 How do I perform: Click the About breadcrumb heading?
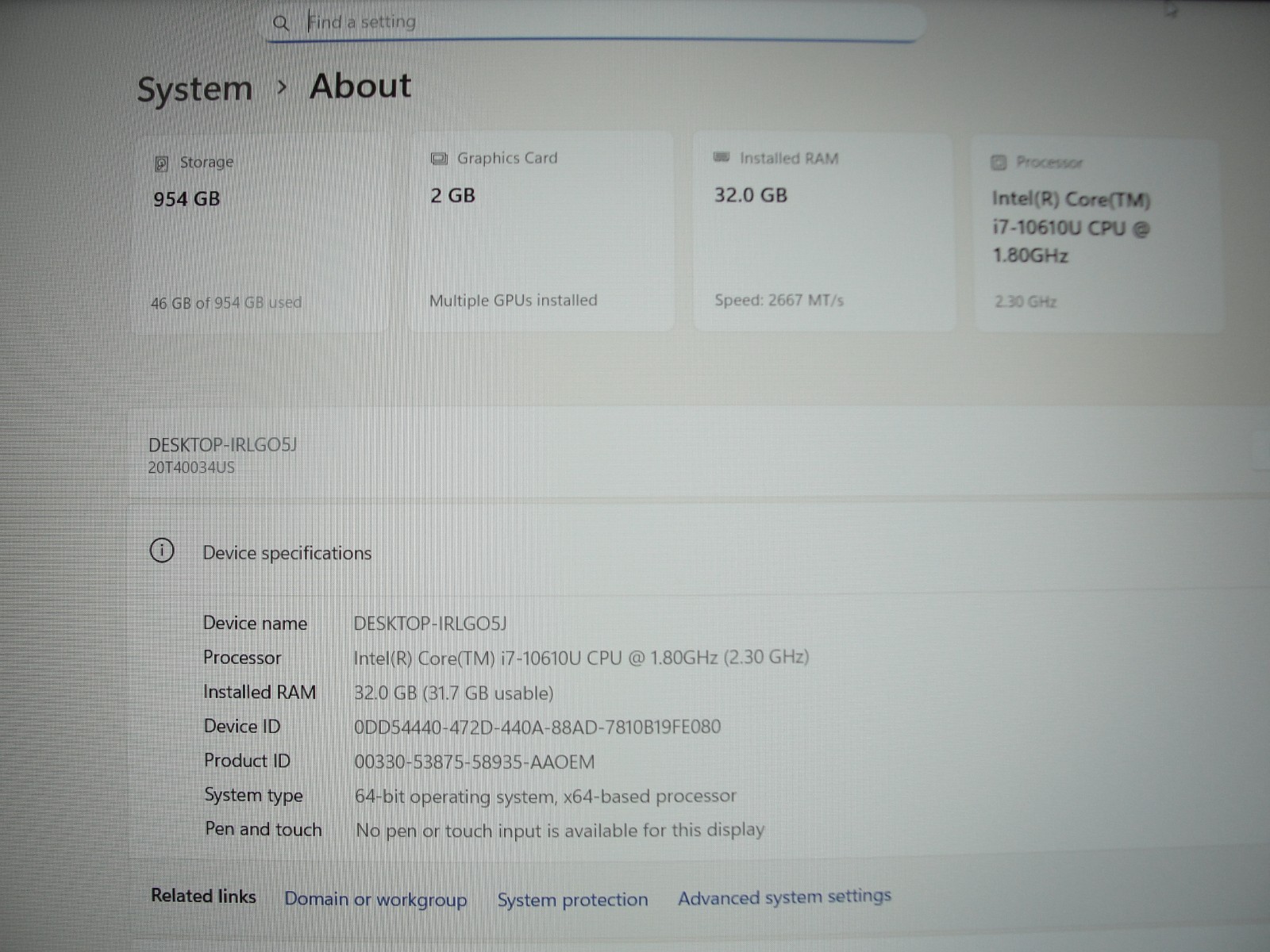pyautogui.click(x=360, y=86)
